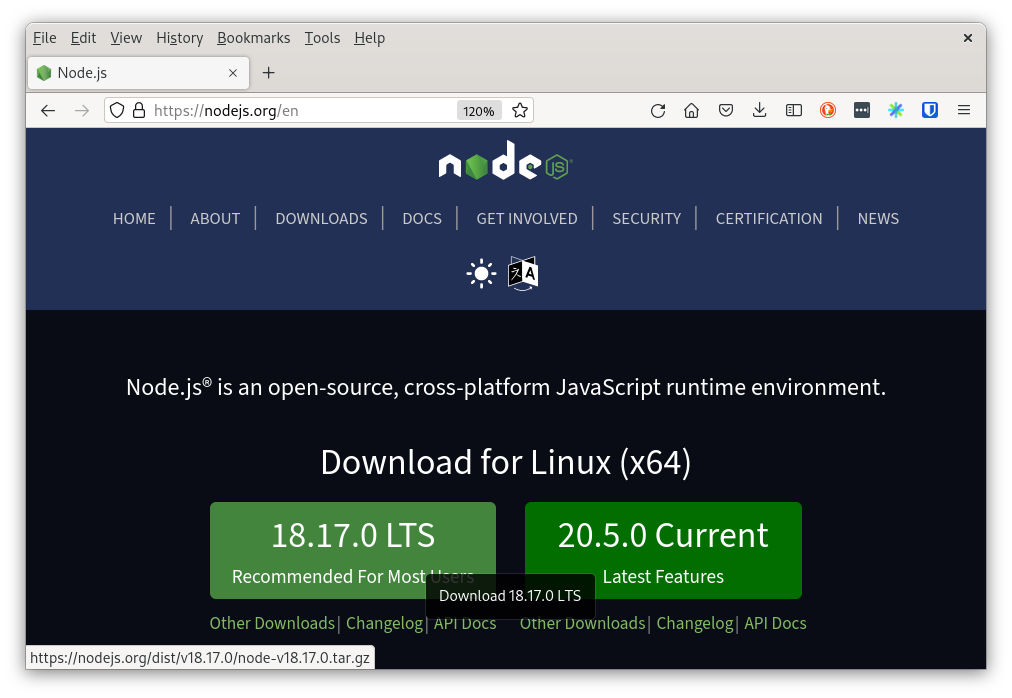This screenshot has height=698, width=1012.
Task: Open the Bitwarden extension
Action: [x=929, y=110]
